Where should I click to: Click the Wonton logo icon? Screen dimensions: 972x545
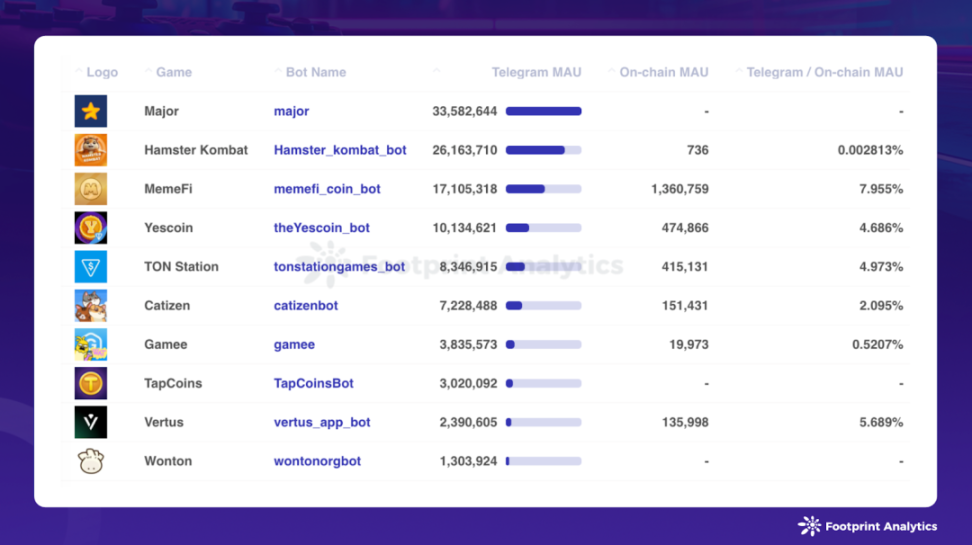point(91,461)
